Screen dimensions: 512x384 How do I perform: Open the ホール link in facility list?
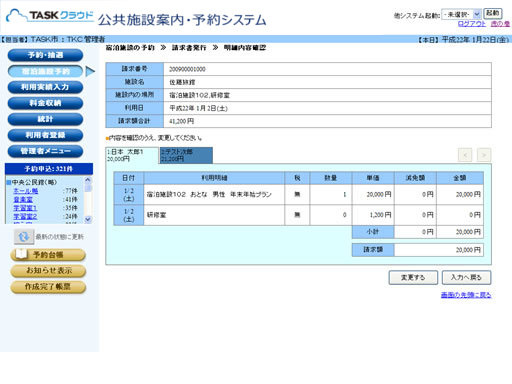[x=26, y=191]
